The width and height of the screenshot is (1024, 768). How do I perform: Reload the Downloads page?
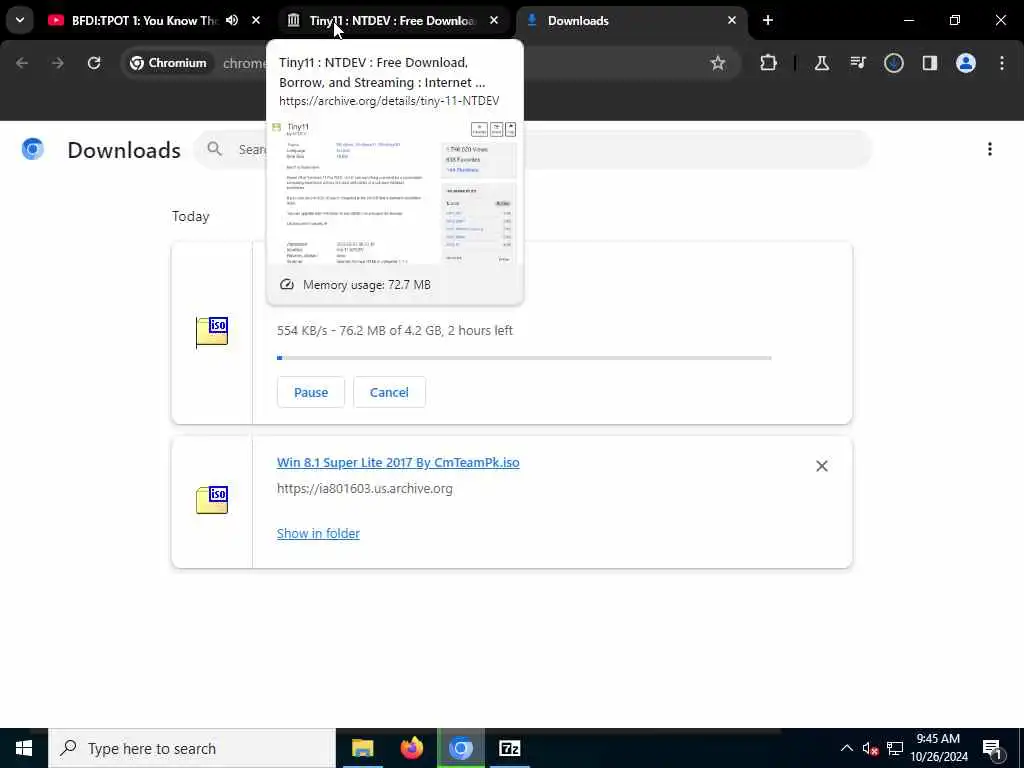coord(94,63)
